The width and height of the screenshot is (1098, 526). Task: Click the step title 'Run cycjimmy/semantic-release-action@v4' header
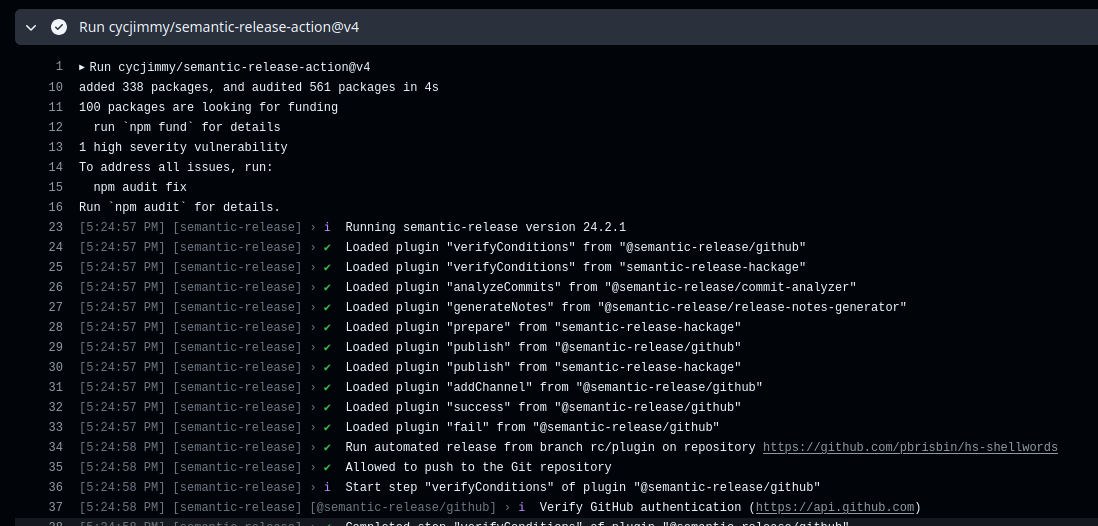pos(219,27)
